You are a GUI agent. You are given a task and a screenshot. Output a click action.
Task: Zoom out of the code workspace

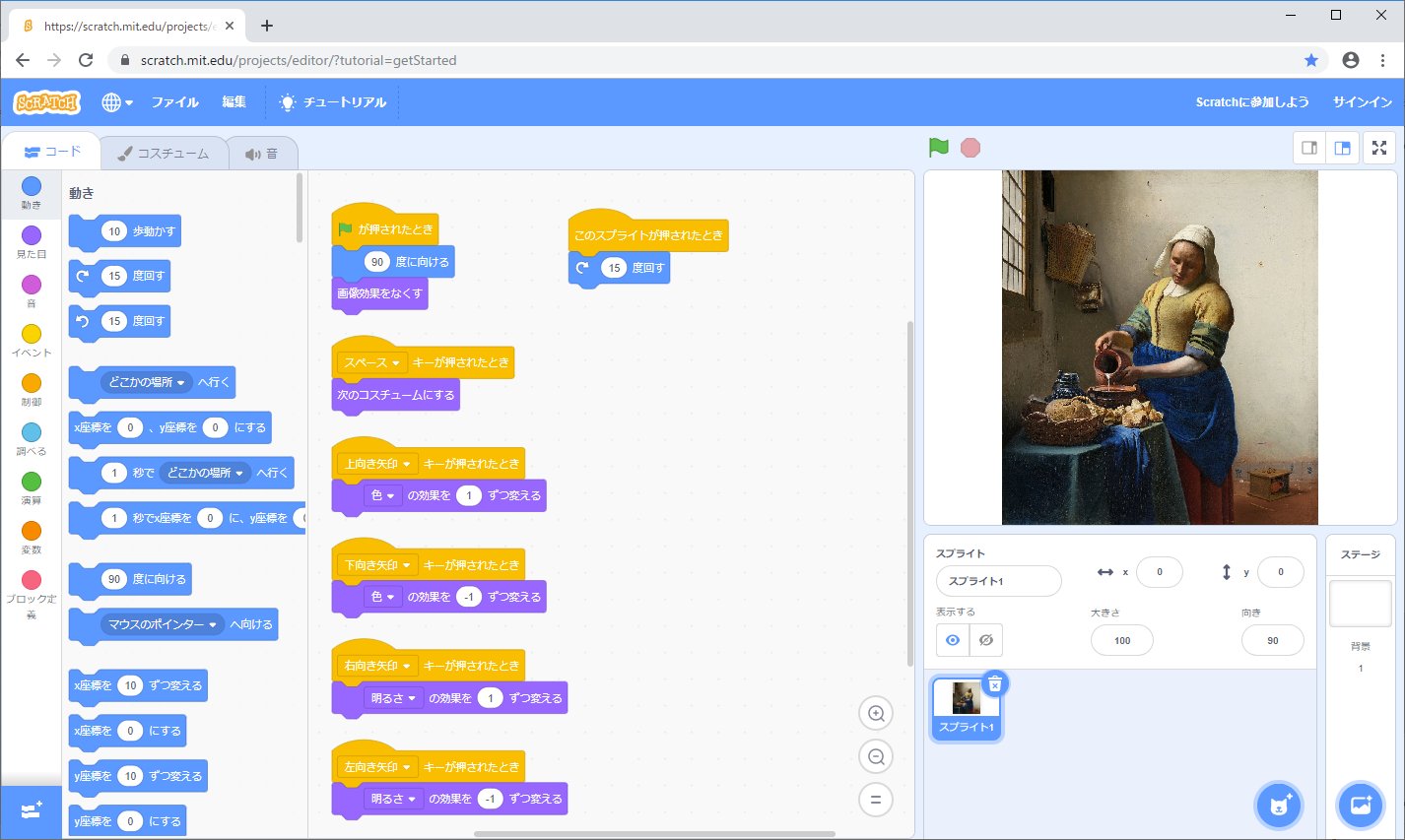click(875, 756)
